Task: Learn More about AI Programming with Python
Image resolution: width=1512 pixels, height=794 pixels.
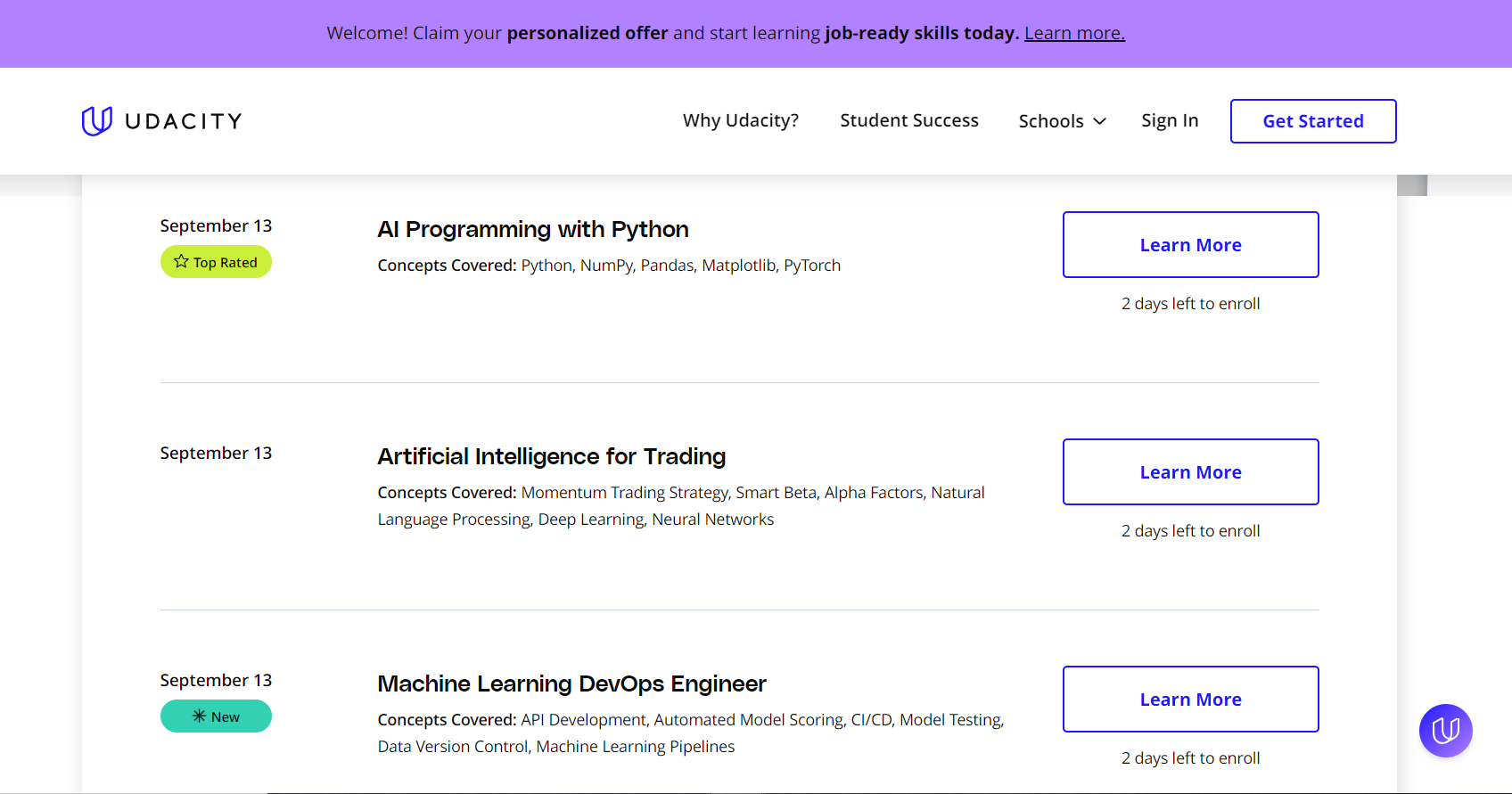Action: click(1190, 245)
